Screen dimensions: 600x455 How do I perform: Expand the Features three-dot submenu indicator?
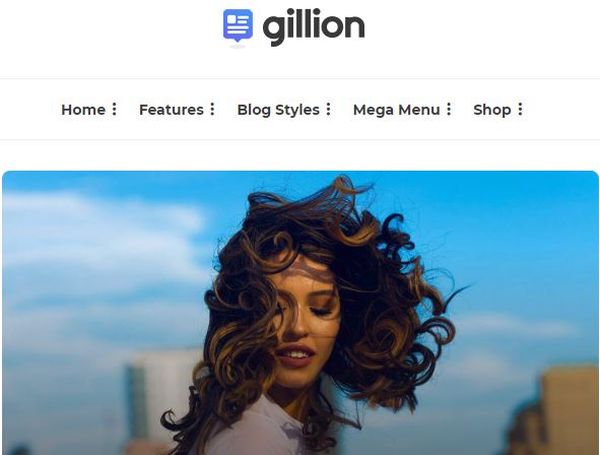click(x=212, y=109)
